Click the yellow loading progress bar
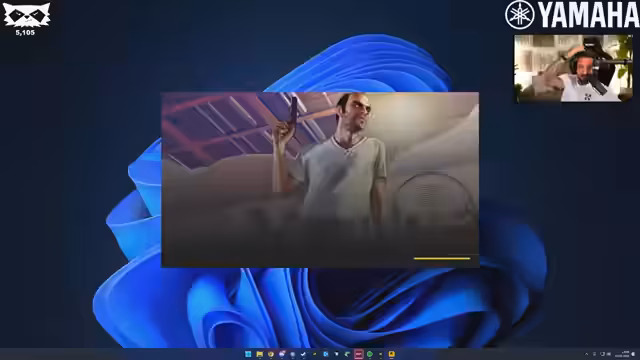640x360 pixels. [442, 258]
